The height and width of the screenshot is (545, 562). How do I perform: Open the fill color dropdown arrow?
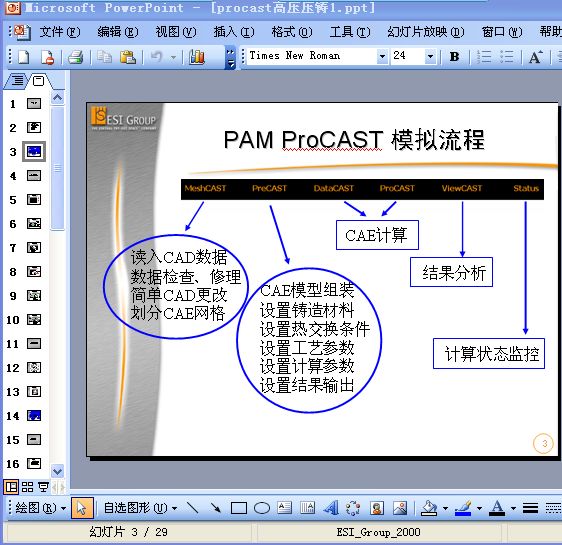445,508
